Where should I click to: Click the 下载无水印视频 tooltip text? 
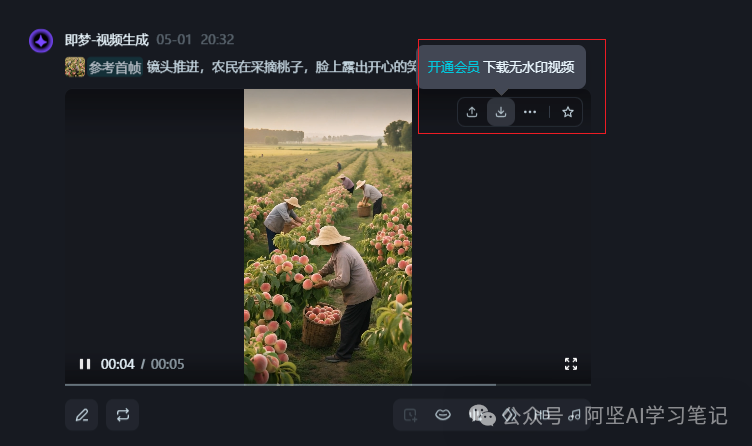pos(529,67)
